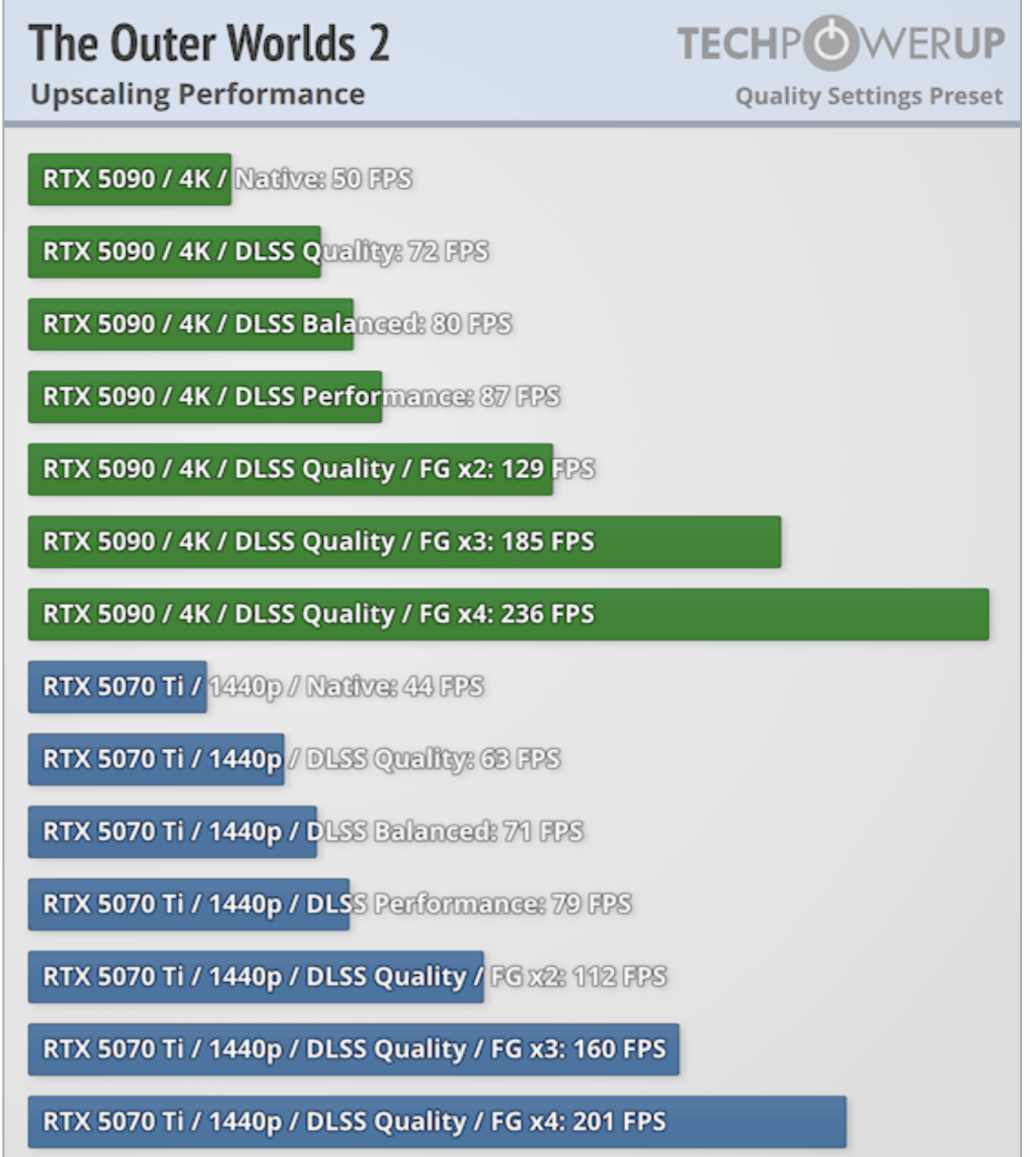Select the 'Upscaling Performance' subtitle
The height and width of the screenshot is (1157, 1030).
point(197,95)
